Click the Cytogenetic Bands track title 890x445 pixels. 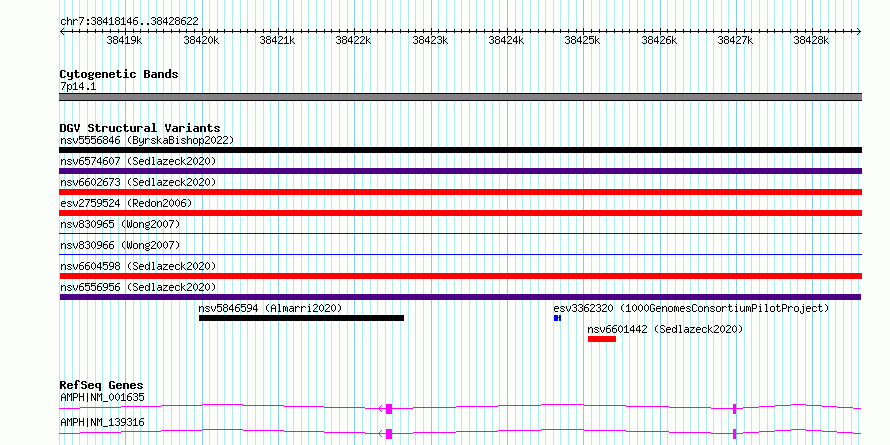pos(119,74)
